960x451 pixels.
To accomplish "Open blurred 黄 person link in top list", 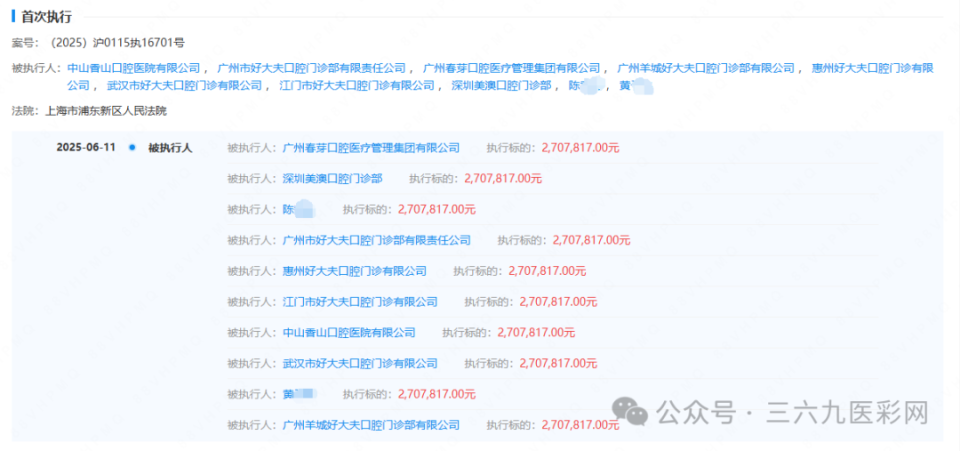I will pyautogui.click(x=636, y=86).
